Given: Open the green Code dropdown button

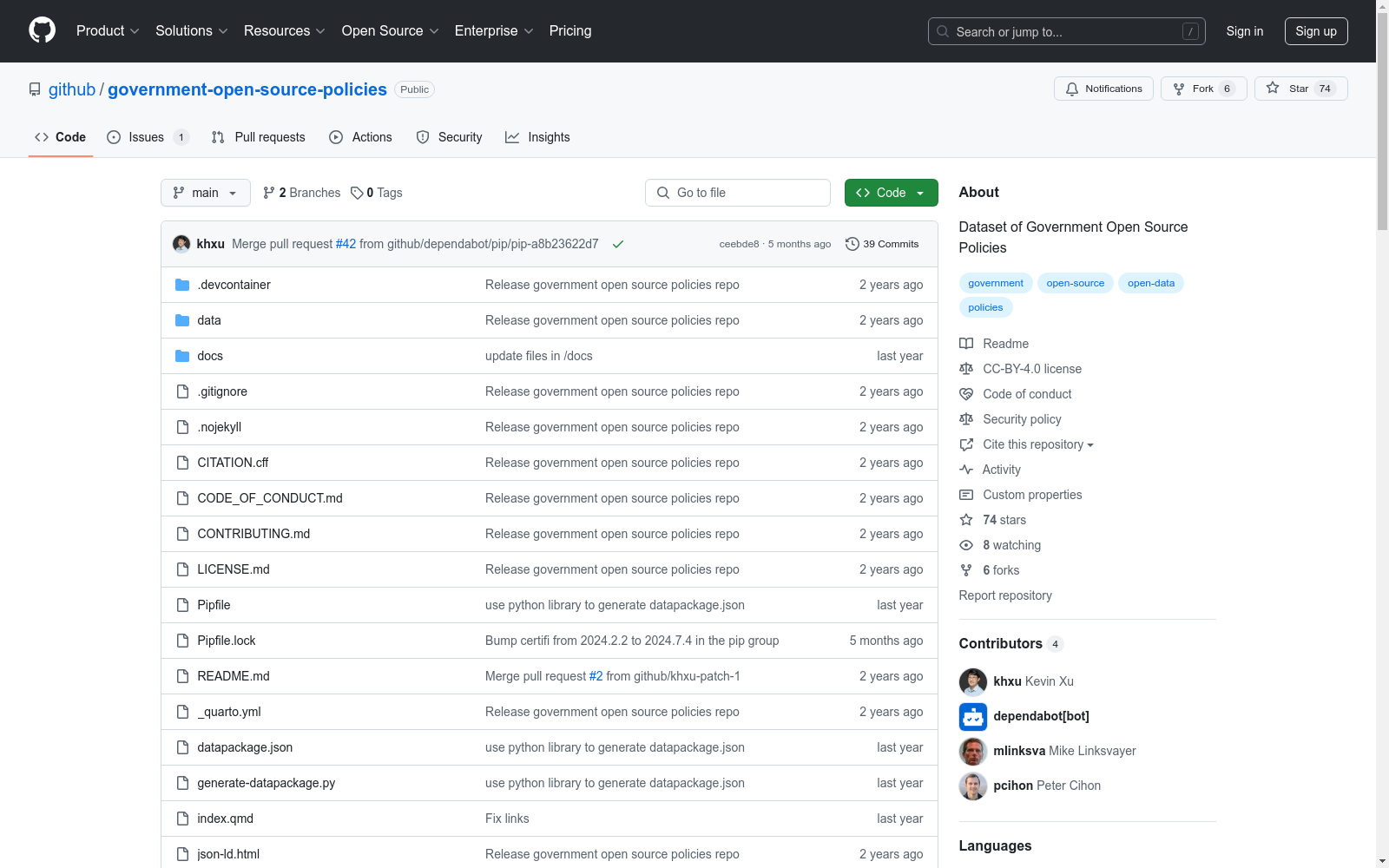Looking at the screenshot, I should 891,193.
